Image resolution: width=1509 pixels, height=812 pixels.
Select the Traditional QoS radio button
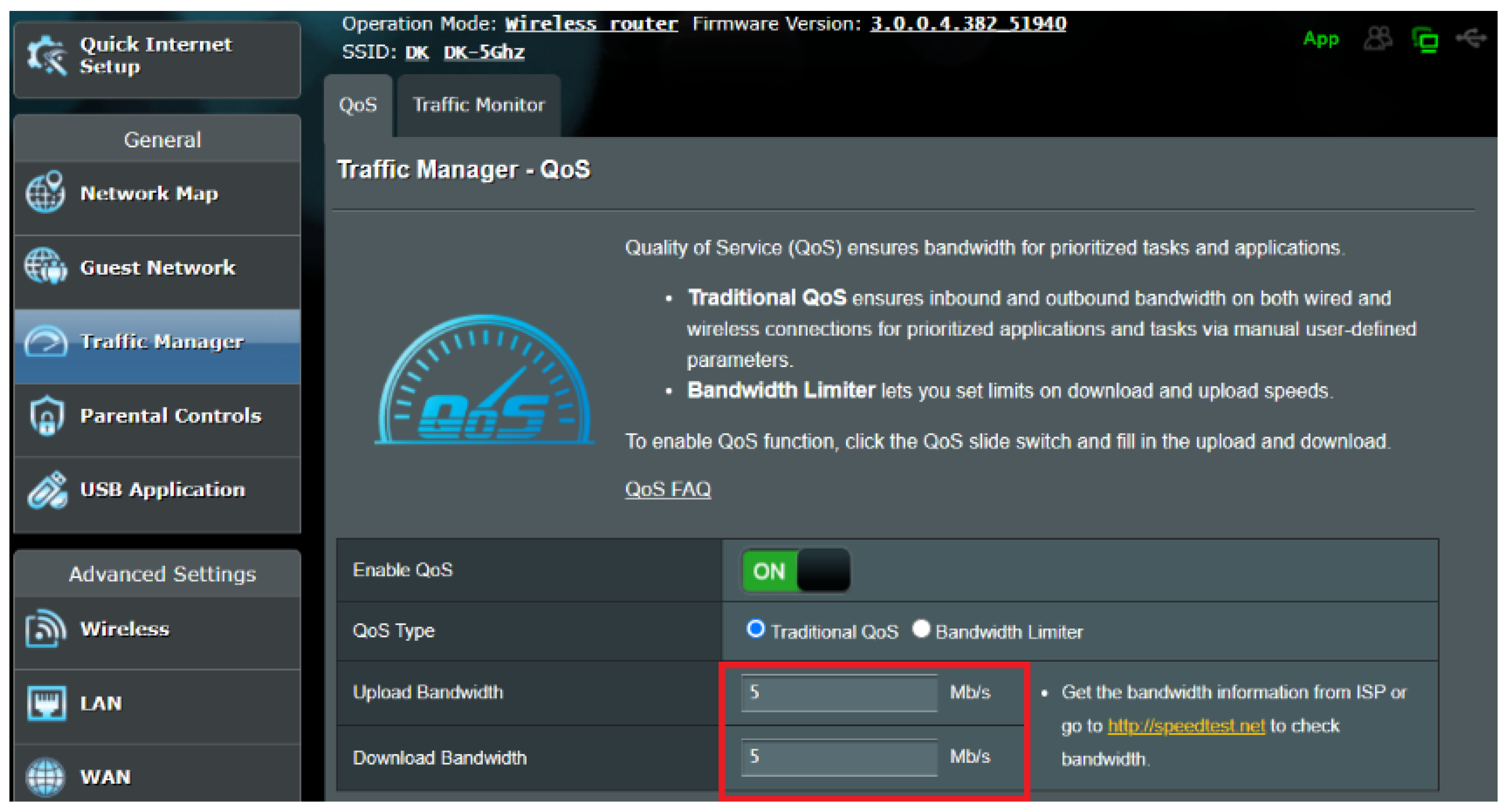[x=756, y=629]
